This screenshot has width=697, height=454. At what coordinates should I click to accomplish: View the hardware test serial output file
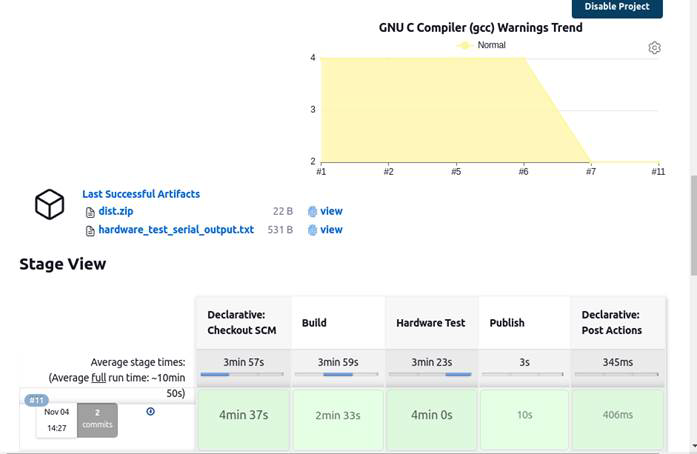[x=331, y=229]
